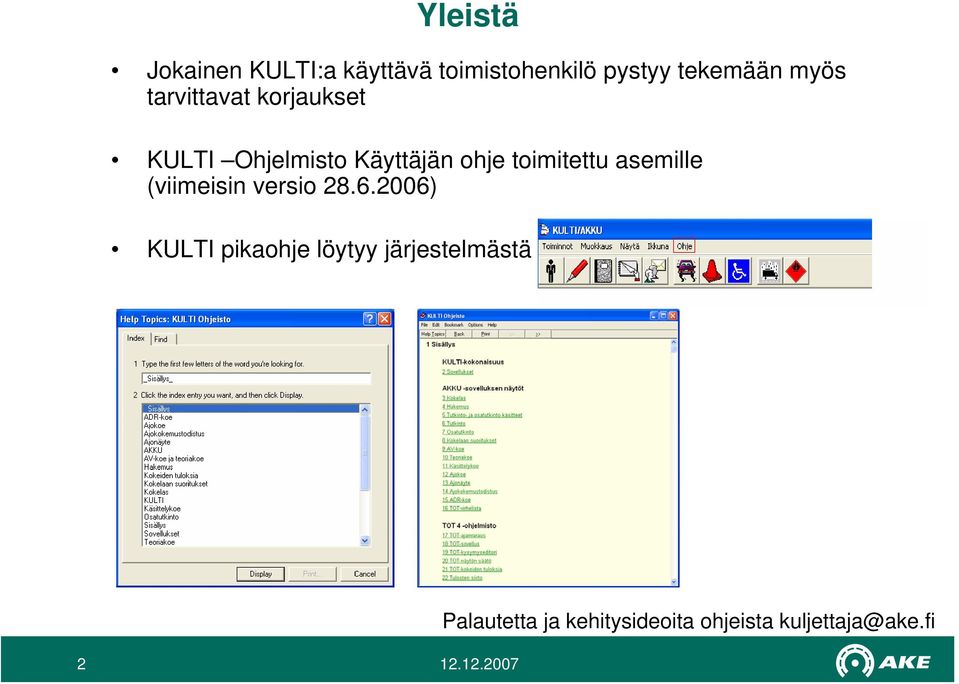This screenshot has height=684, width=959.
Task: Click Ohjeisto content scroll up arrow
Action: click(674, 344)
